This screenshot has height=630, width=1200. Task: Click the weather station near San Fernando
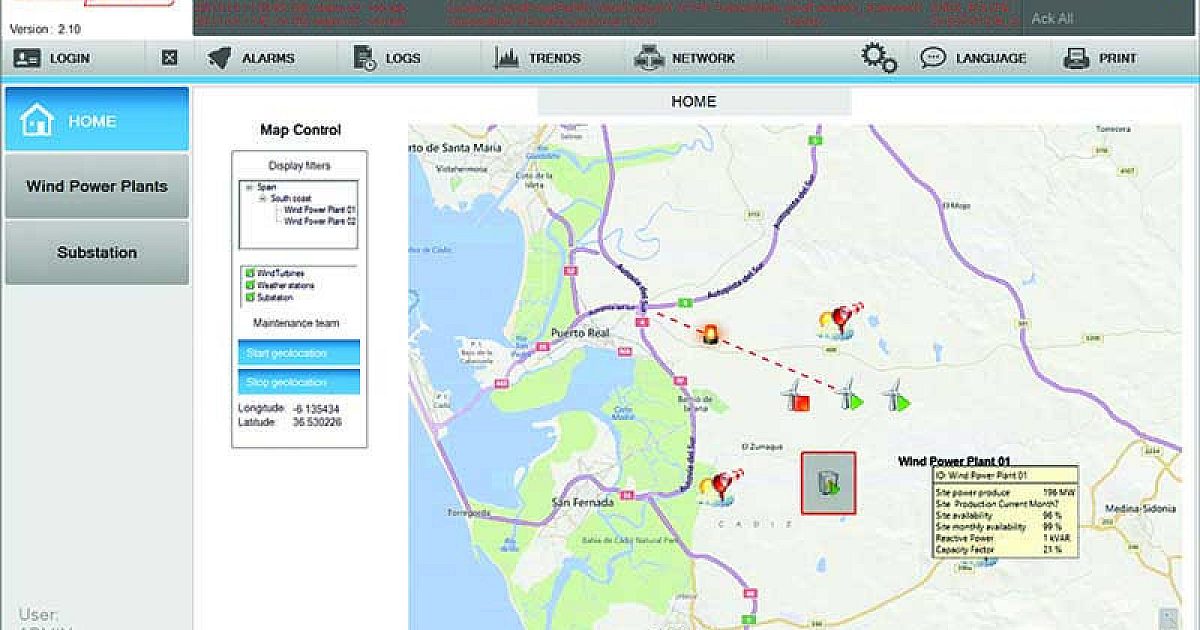pyautogui.click(x=721, y=485)
